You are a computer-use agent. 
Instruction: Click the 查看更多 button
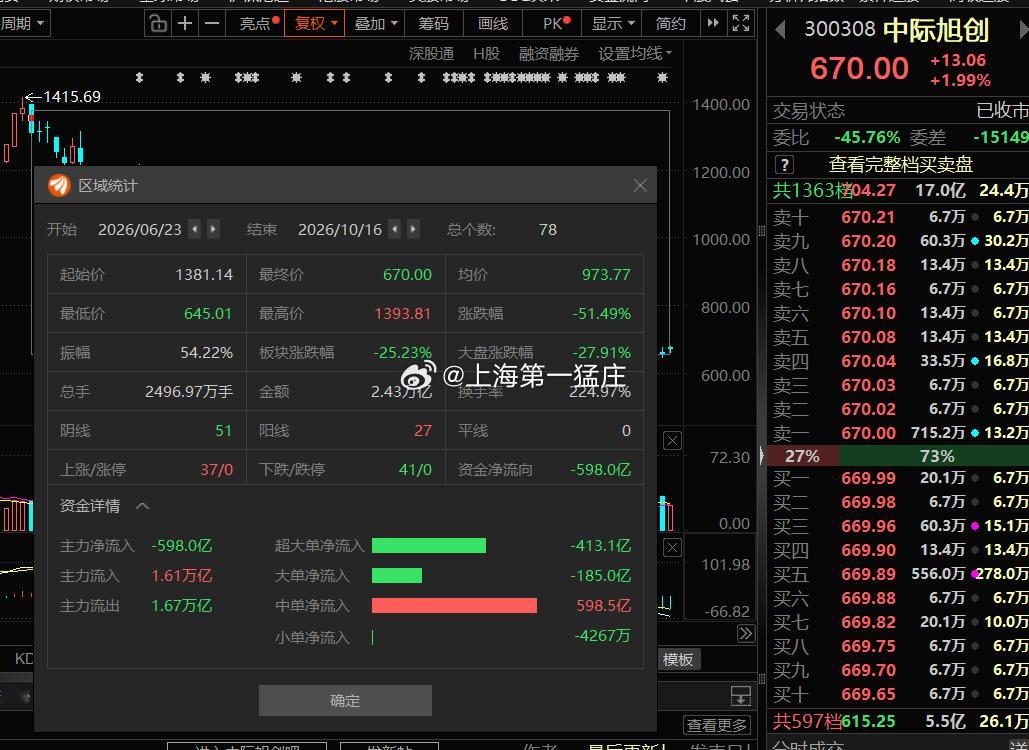coord(717,725)
